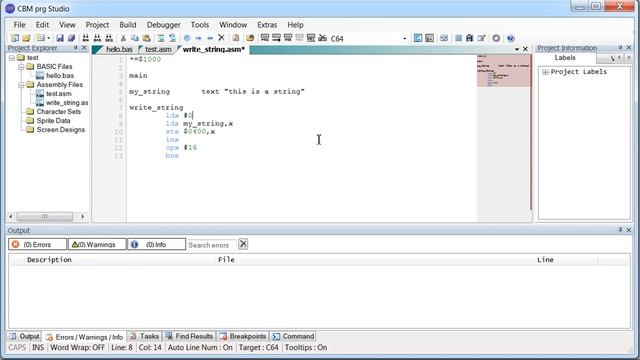
Task: Toggle the (0) Errors filter button
Action: (37, 244)
